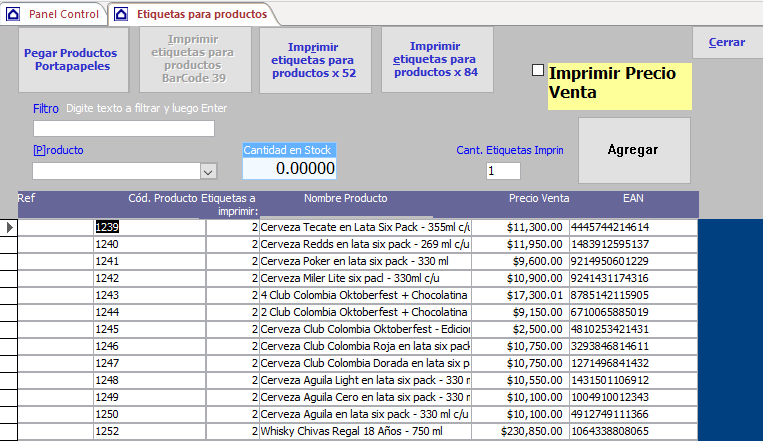This screenshot has width=763, height=441.
Task: Click Cerveza Club Colombia Oktoberfest - Edicion name
Action: tap(365, 329)
